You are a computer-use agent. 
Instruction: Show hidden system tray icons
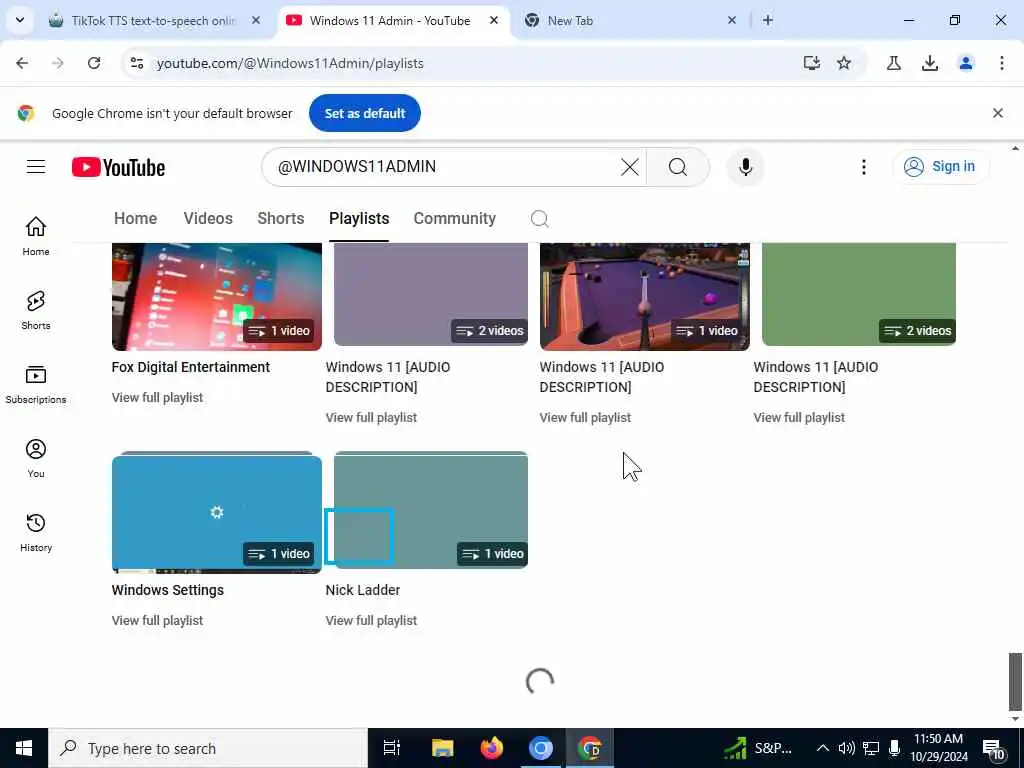[x=823, y=748]
